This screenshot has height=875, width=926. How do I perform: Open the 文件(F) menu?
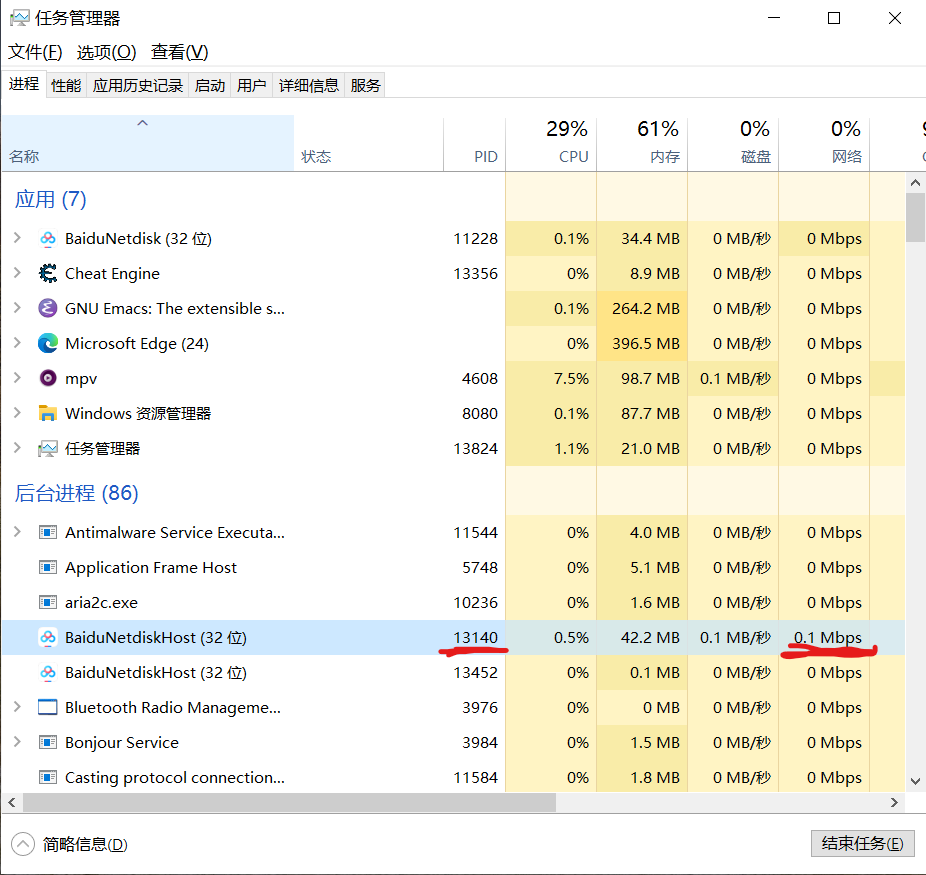coord(35,52)
